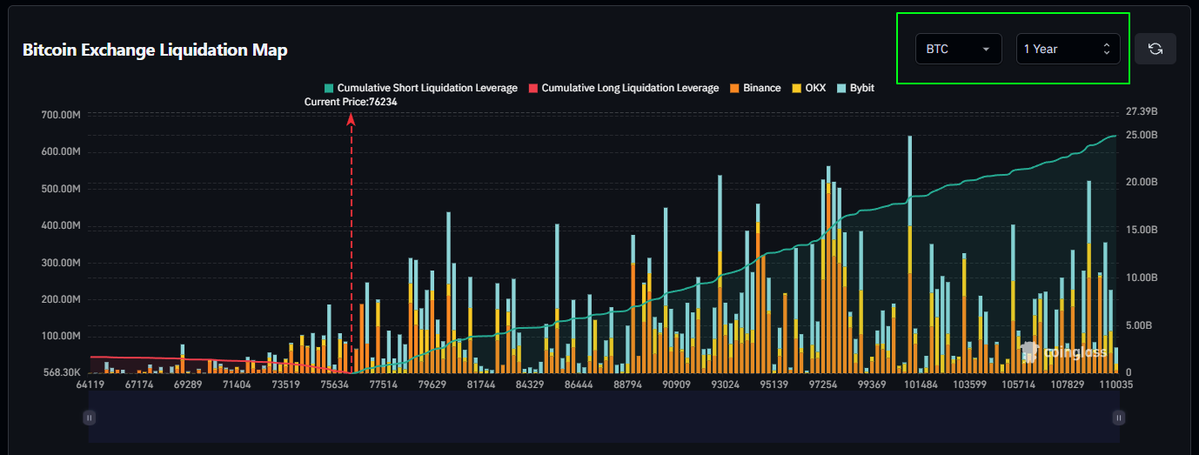Screen dimensions: 1199x455
Task: Click the left zoom slider handle
Action: (89, 418)
